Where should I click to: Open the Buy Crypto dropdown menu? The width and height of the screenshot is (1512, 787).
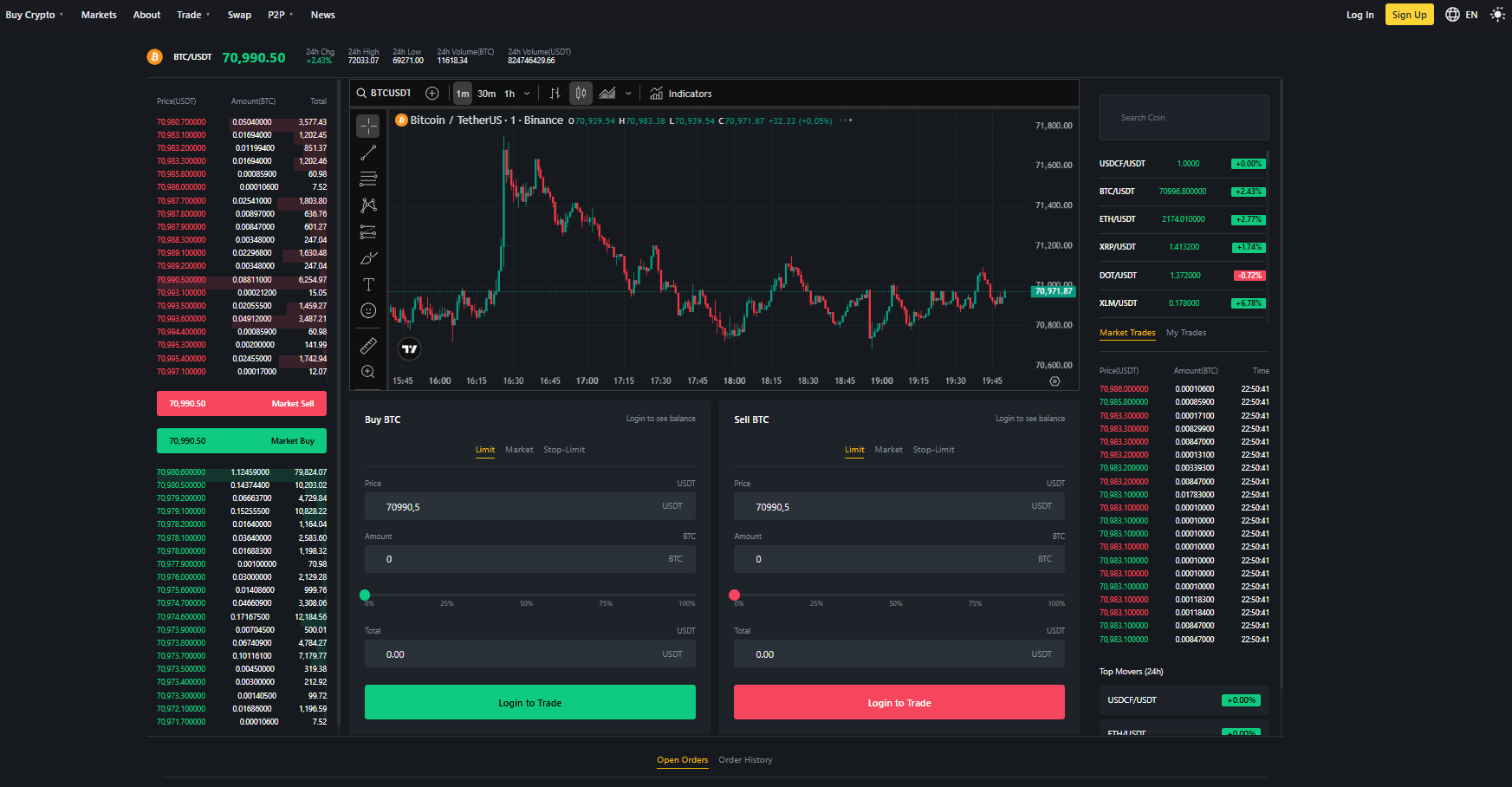pyautogui.click(x=35, y=15)
